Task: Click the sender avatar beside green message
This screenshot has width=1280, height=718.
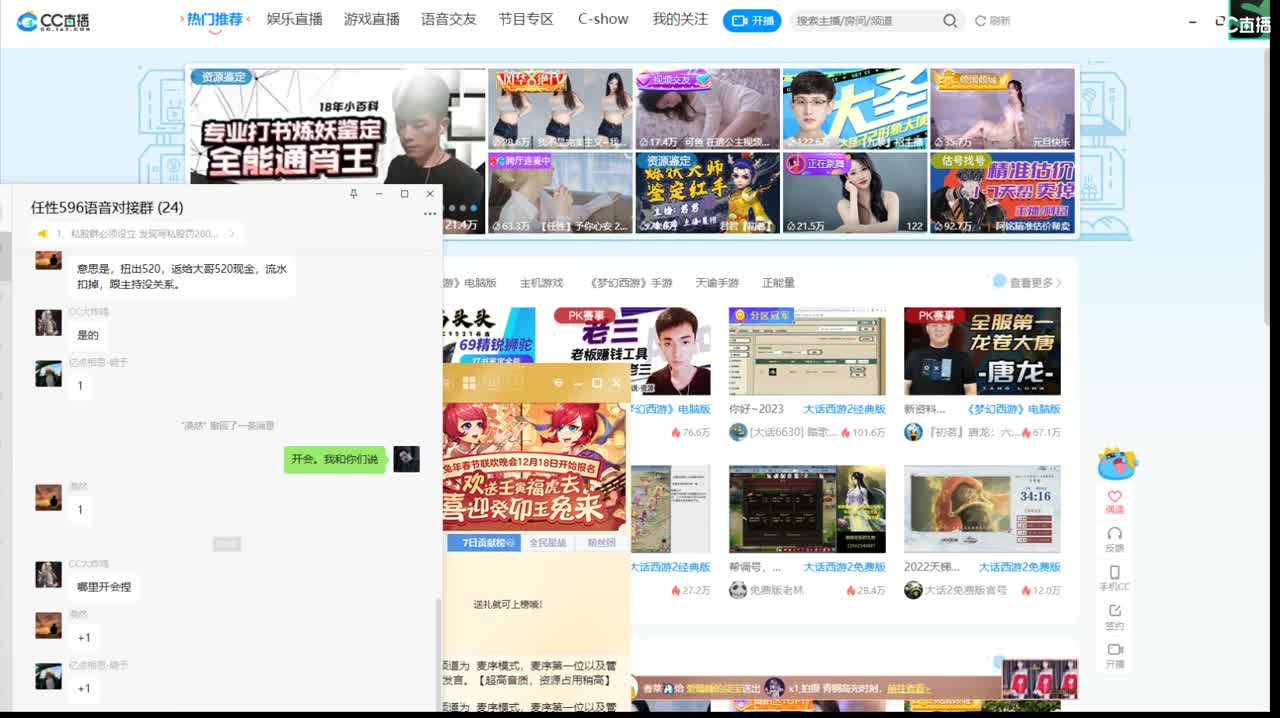Action: [406, 459]
